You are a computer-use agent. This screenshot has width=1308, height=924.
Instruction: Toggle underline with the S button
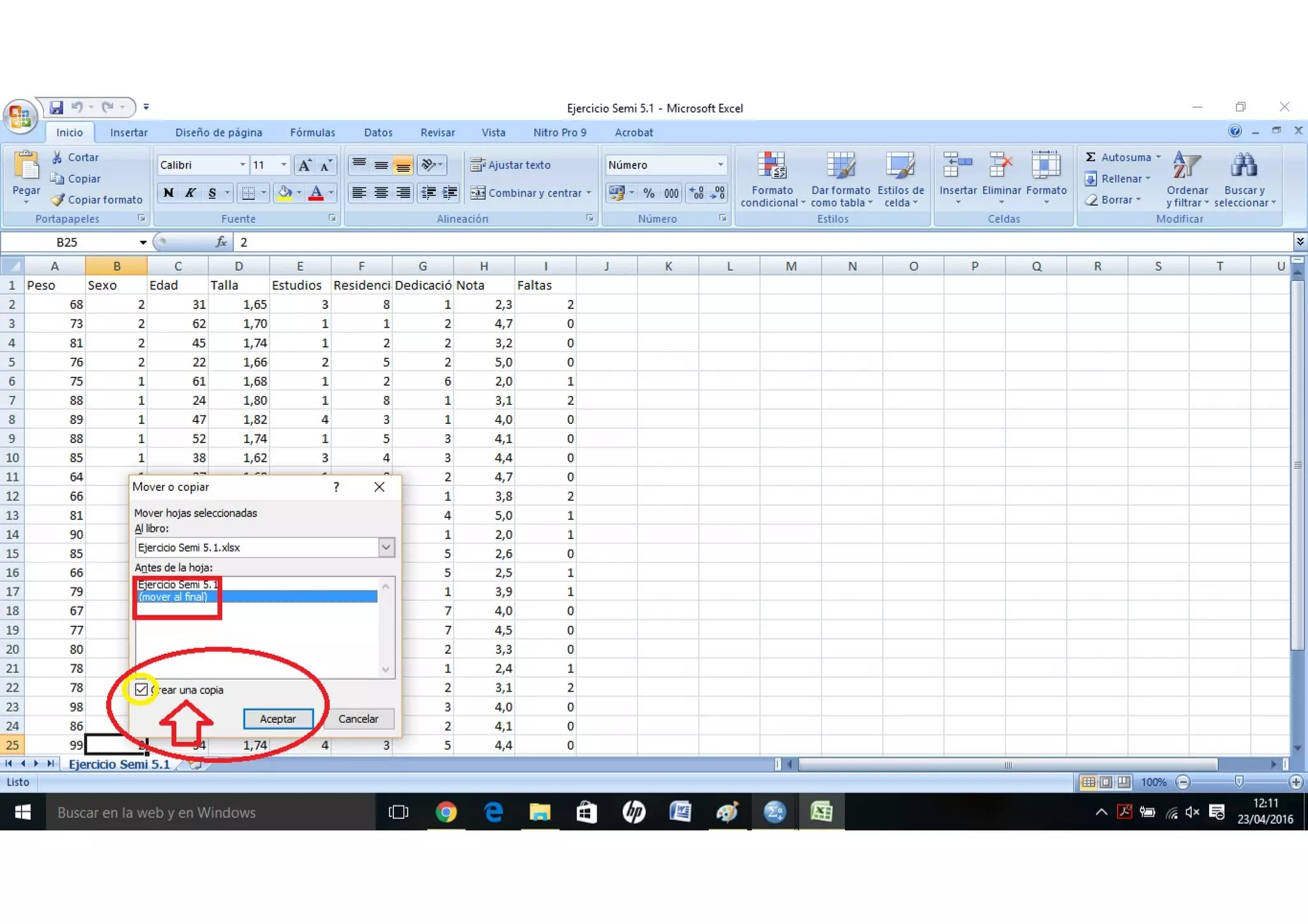click(x=212, y=193)
